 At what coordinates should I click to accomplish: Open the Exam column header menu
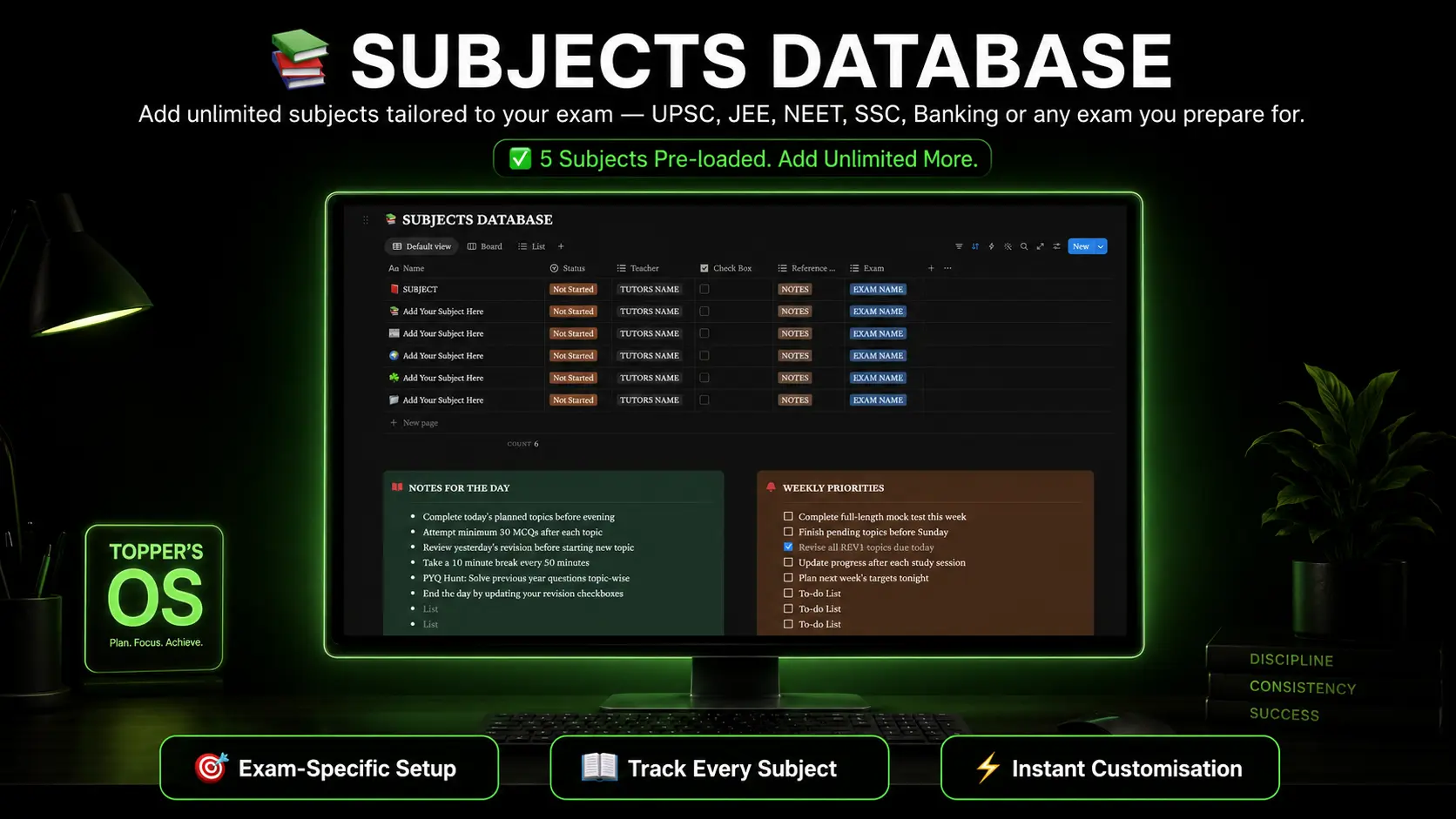pyautogui.click(x=867, y=268)
